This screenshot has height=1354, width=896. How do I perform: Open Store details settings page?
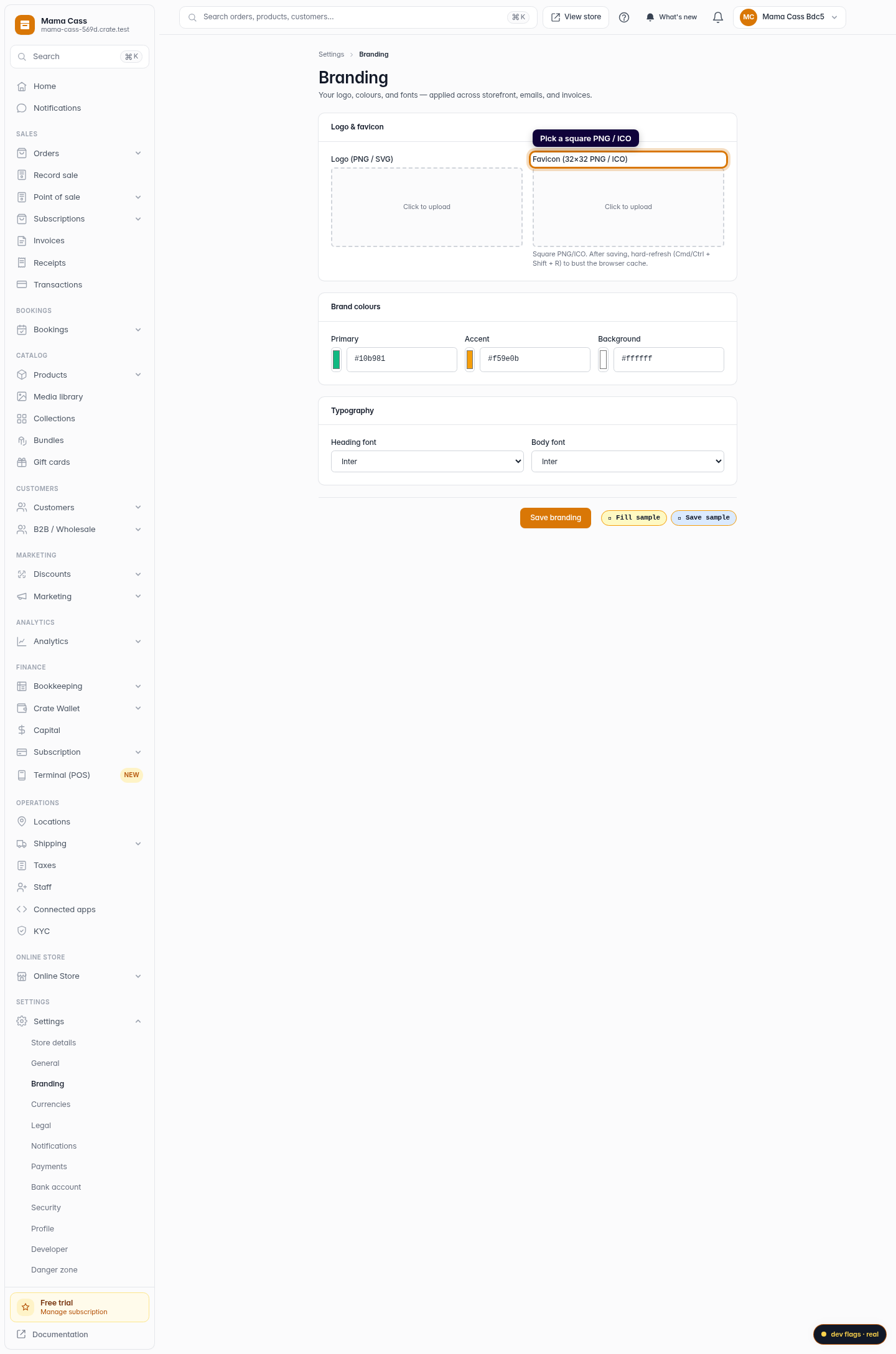[x=54, y=1043]
